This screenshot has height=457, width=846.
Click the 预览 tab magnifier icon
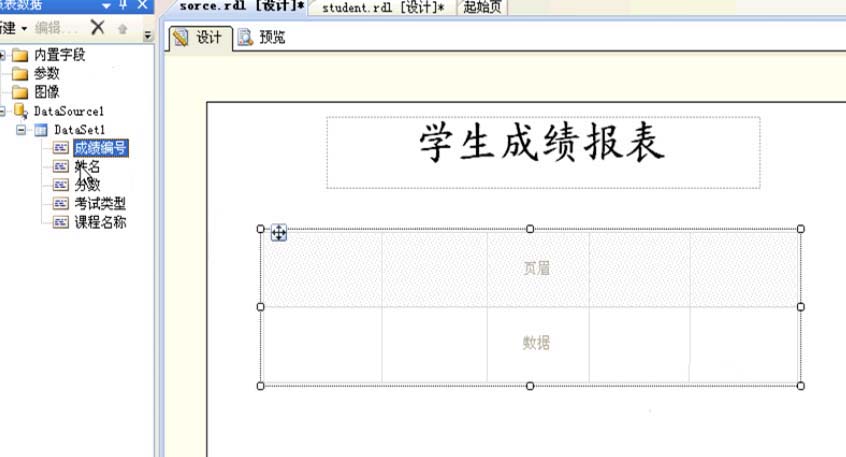pyautogui.click(x=245, y=37)
